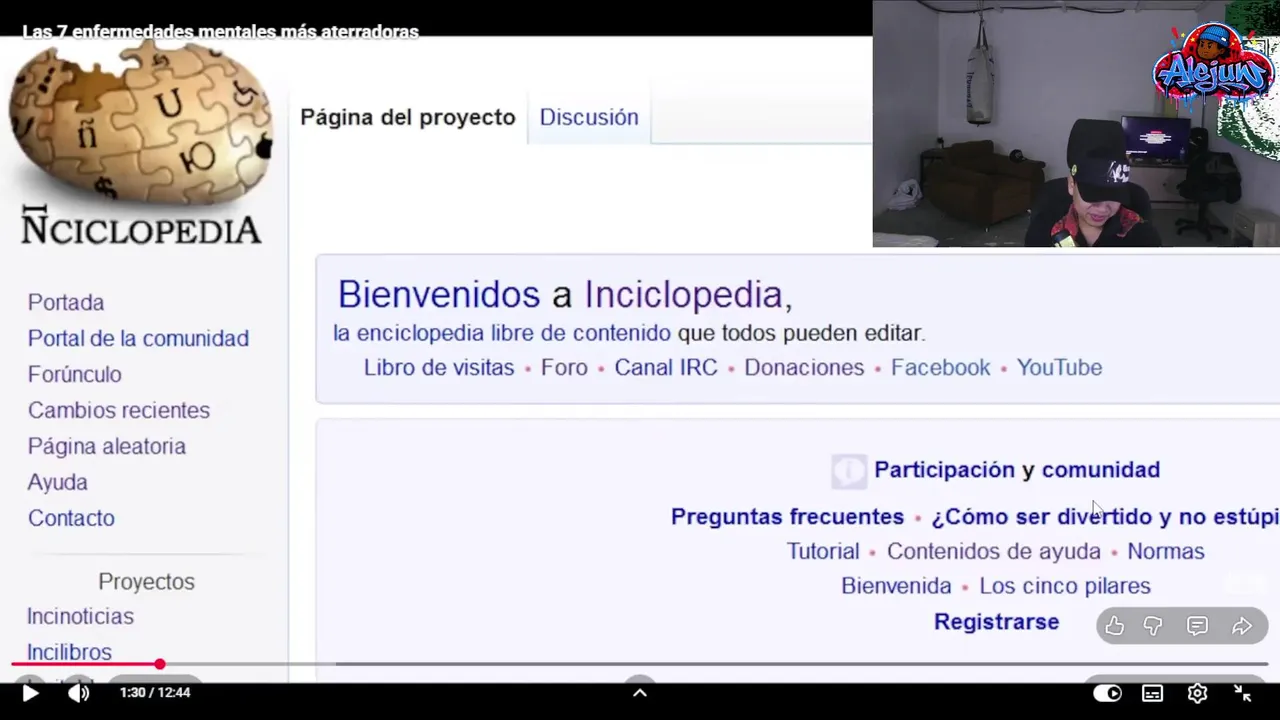The image size is (1280, 720).
Task: Open Preguntas frecuentes
Action: pyautogui.click(x=787, y=516)
